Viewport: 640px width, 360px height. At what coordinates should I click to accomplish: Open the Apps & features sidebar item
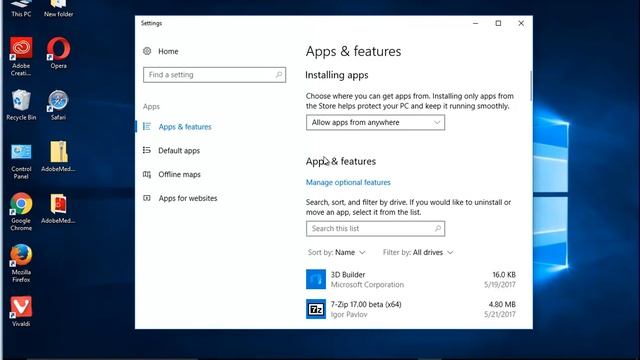(185, 127)
